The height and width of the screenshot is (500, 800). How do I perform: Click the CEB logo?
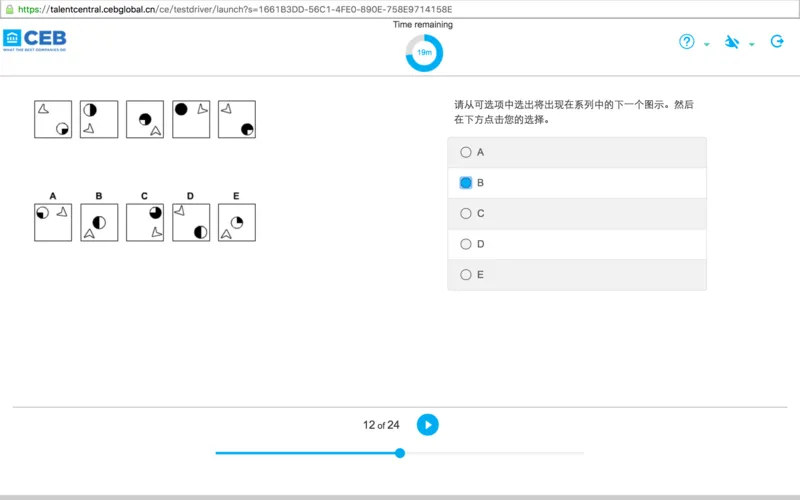click(35, 40)
